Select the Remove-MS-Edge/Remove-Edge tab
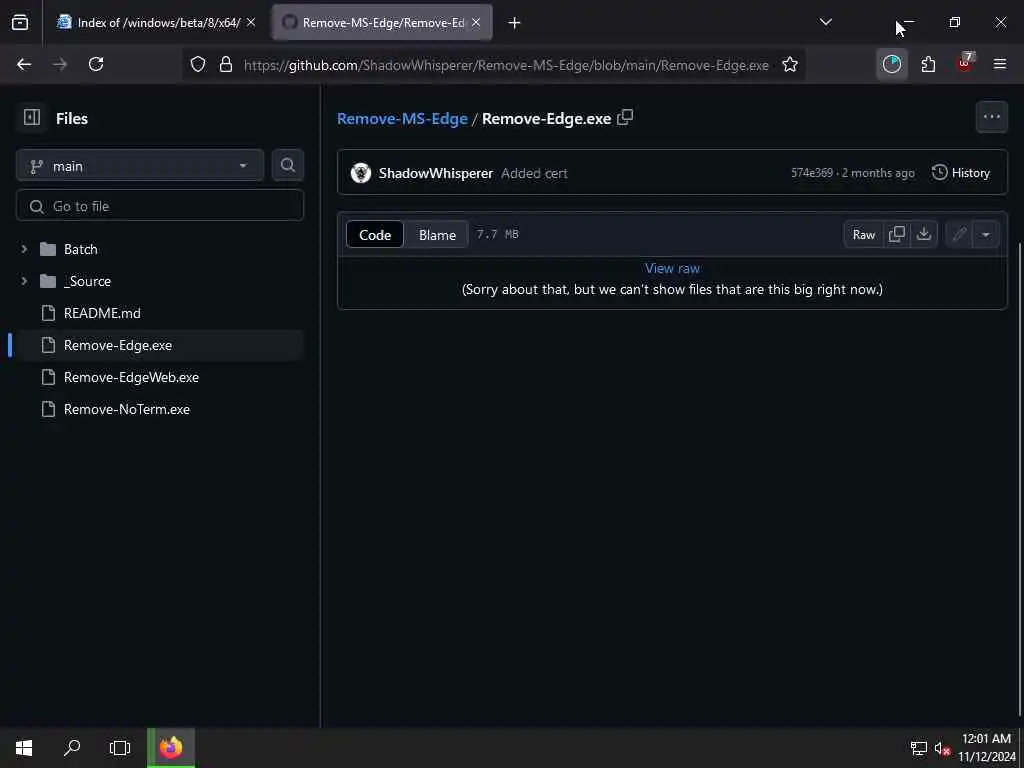Screen dimensions: 1024x768 pos(382,23)
